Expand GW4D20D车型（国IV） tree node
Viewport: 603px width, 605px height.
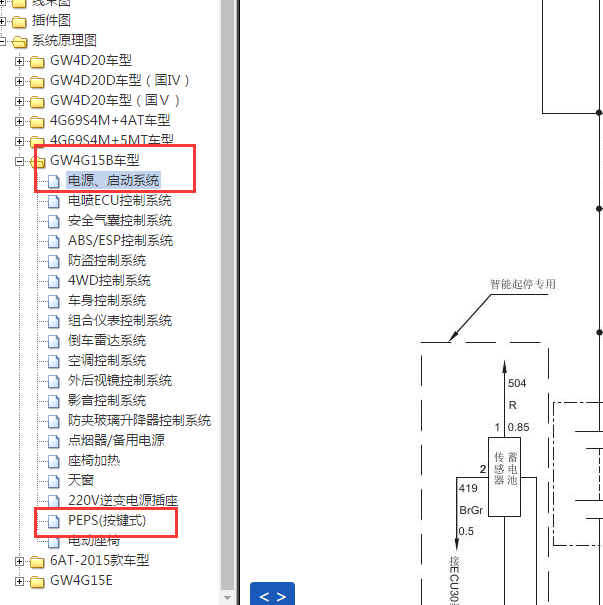[19, 81]
